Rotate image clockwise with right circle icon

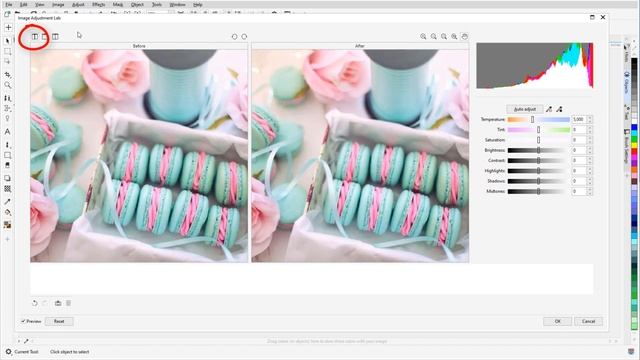tap(244, 37)
